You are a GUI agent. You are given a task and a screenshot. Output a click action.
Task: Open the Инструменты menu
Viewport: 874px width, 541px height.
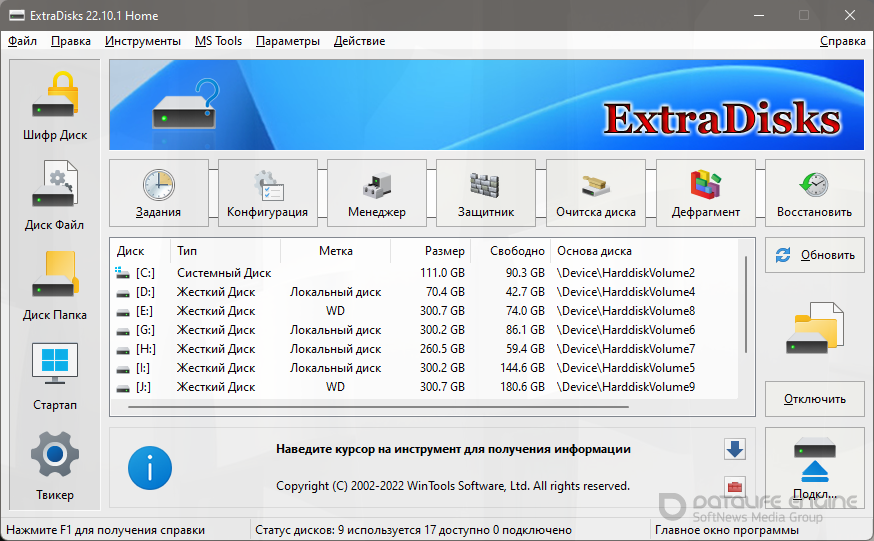click(x=143, y=41)
